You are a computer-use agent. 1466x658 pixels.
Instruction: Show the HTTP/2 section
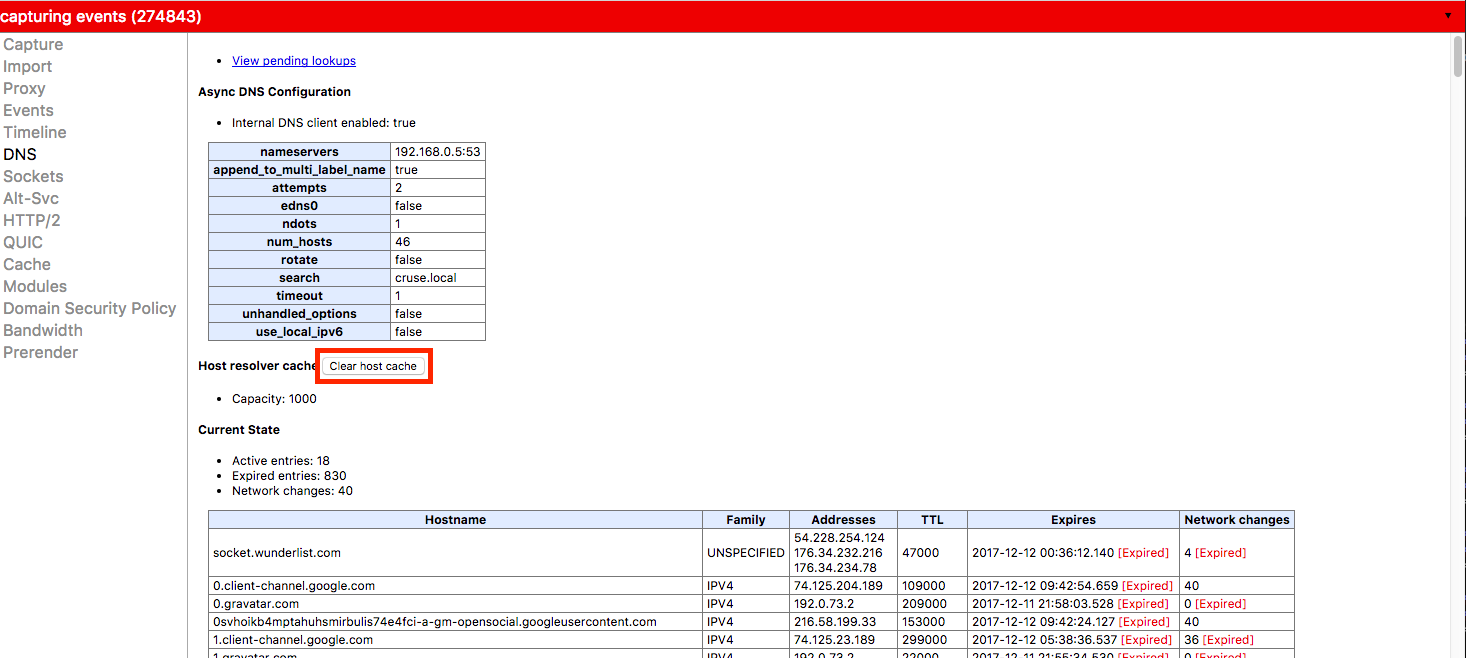click(x=32, y=220)
